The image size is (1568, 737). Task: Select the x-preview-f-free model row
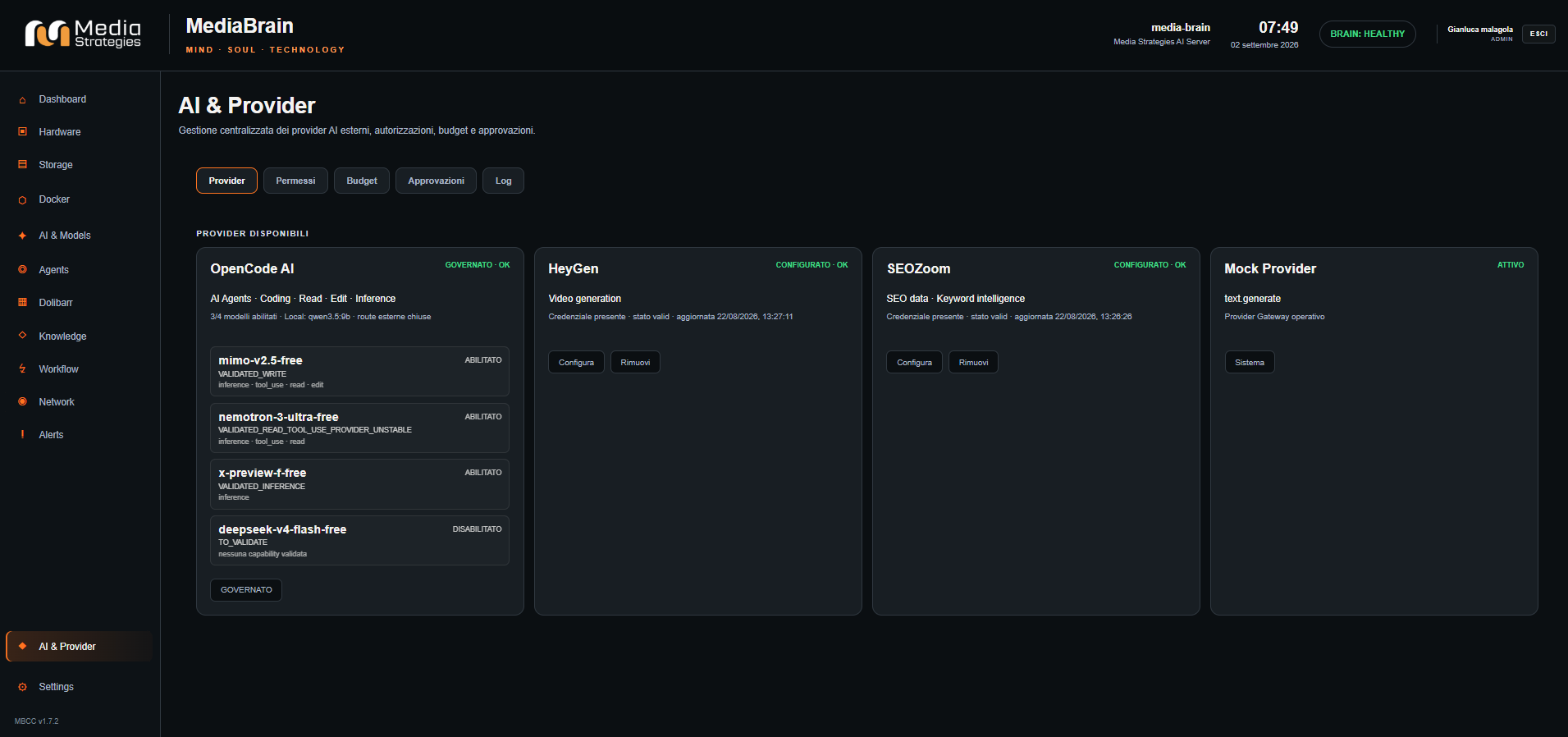(359, 484)
